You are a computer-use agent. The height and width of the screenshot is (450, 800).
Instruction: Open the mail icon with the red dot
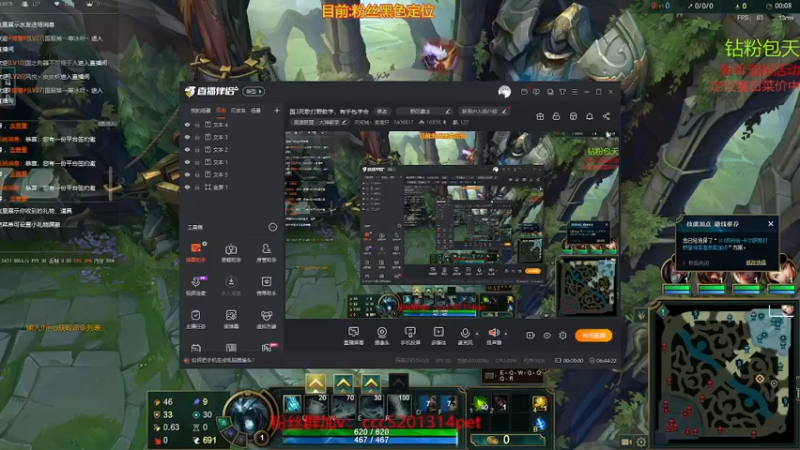click(x=524, y=92)
